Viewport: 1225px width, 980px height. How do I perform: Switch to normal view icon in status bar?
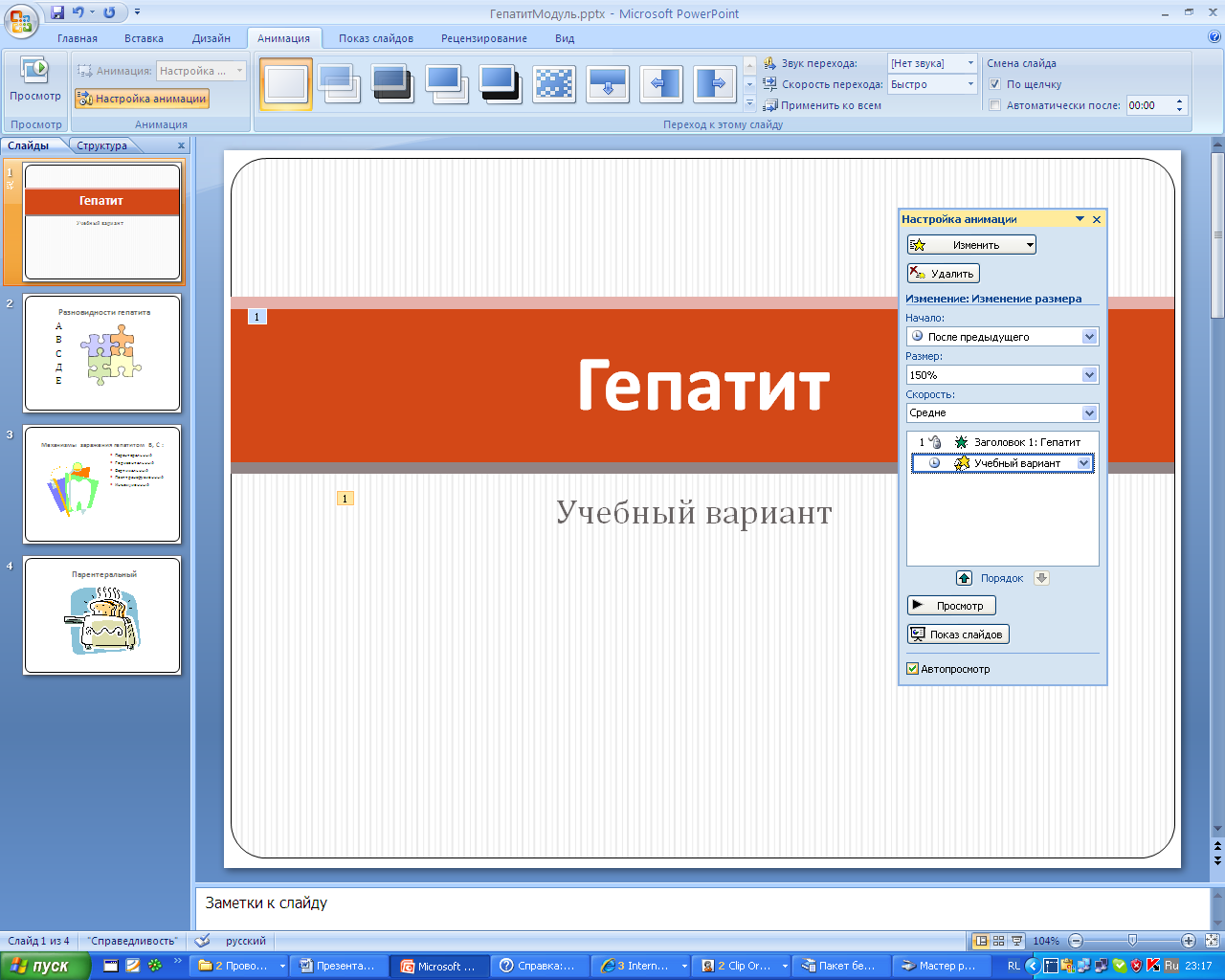click(980, 941)
